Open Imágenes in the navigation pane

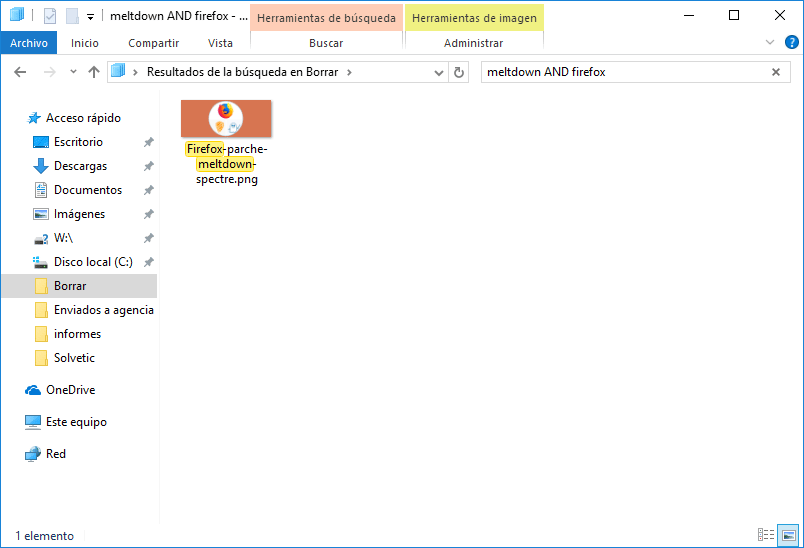[79, 214]
